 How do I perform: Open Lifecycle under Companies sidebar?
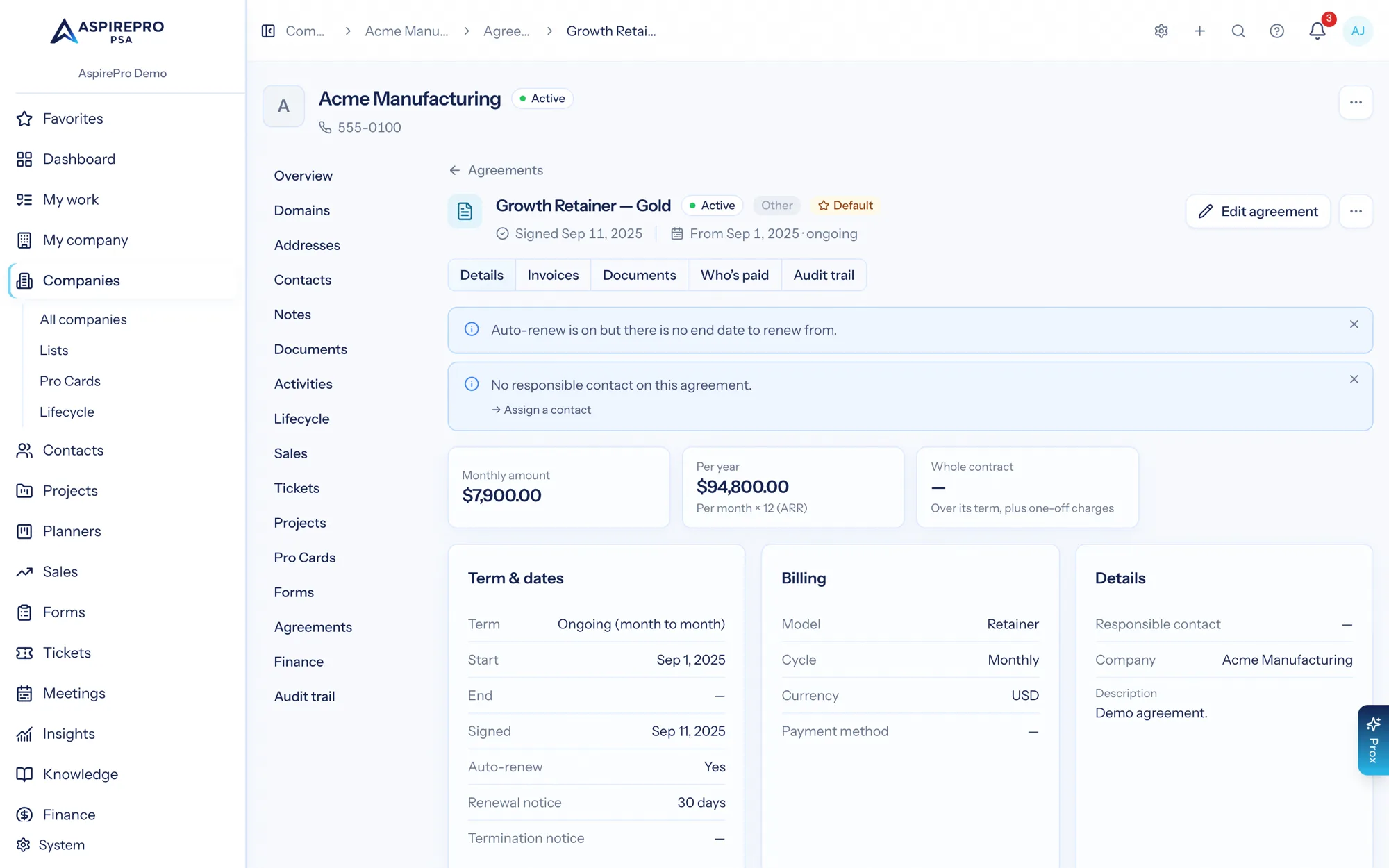click(x=67, y=412)
